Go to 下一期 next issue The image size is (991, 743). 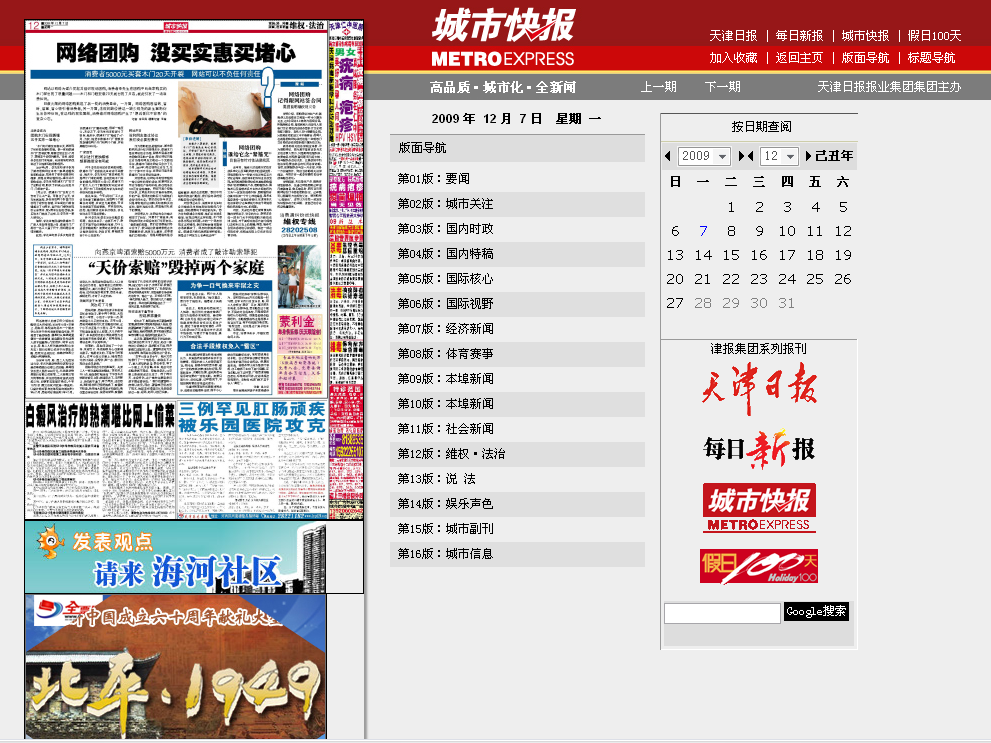coord(722,87)
